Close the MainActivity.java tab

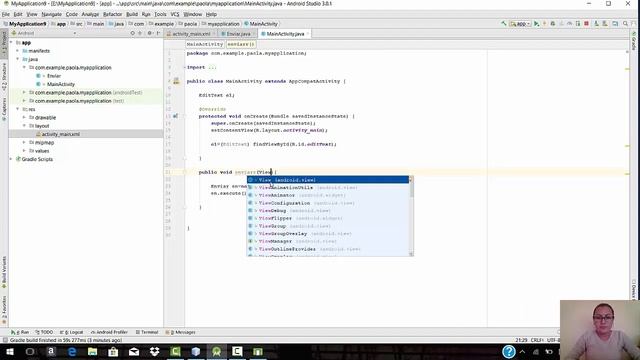[x=308, y=33]
